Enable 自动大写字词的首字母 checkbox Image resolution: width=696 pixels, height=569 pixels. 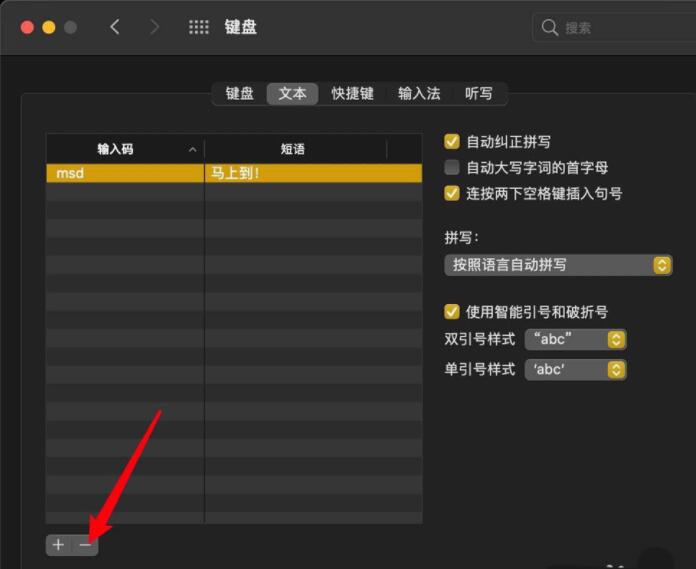tap(452, 167)
